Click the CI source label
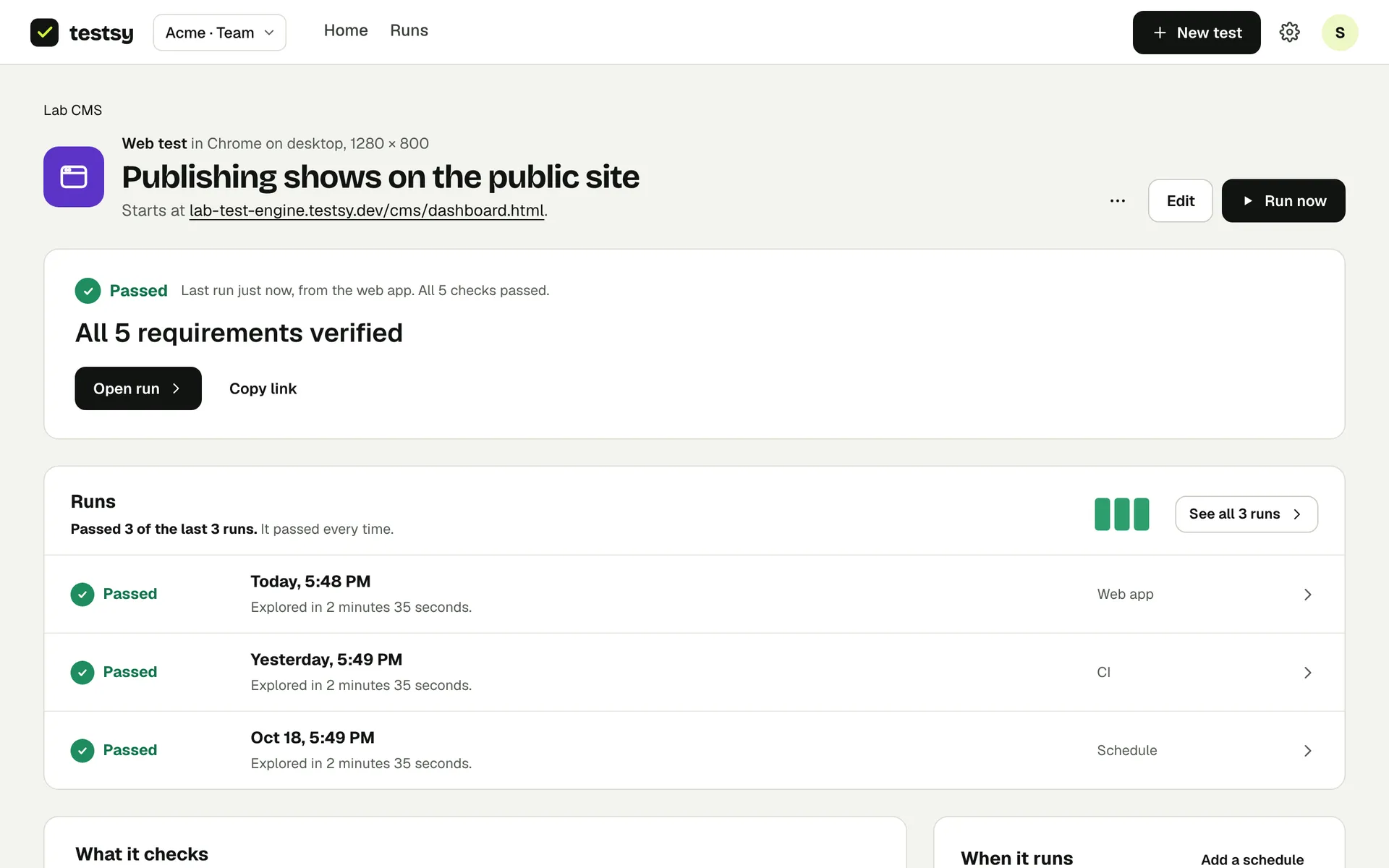 (1103, 673)
